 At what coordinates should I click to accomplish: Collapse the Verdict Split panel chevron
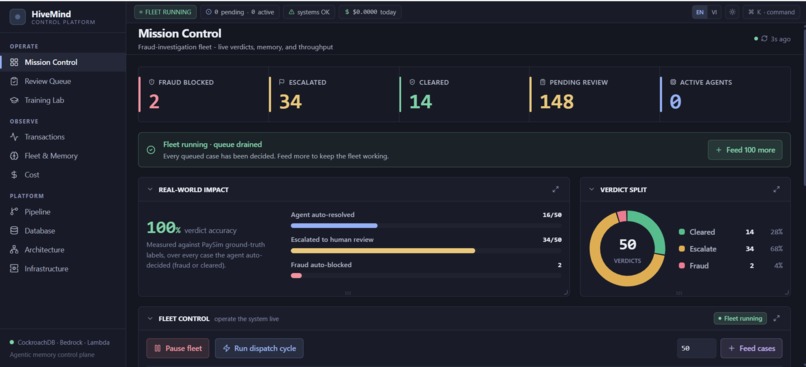click(592, 189)
